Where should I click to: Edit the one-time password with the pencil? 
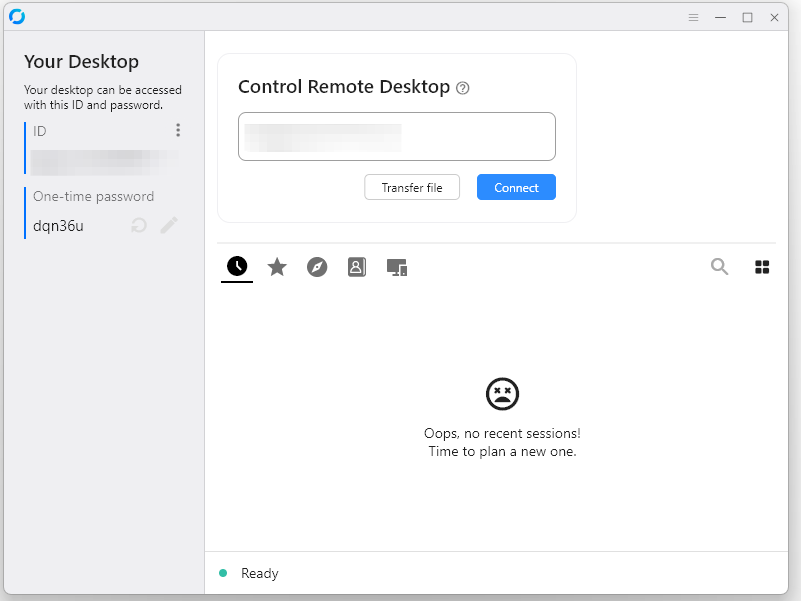coord(168,225)
